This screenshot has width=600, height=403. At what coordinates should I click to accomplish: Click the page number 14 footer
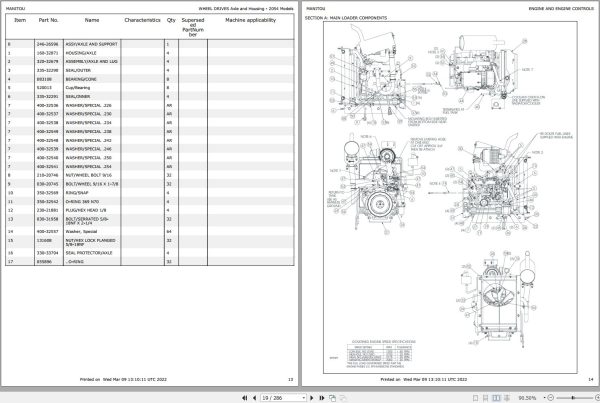(590, 379)
